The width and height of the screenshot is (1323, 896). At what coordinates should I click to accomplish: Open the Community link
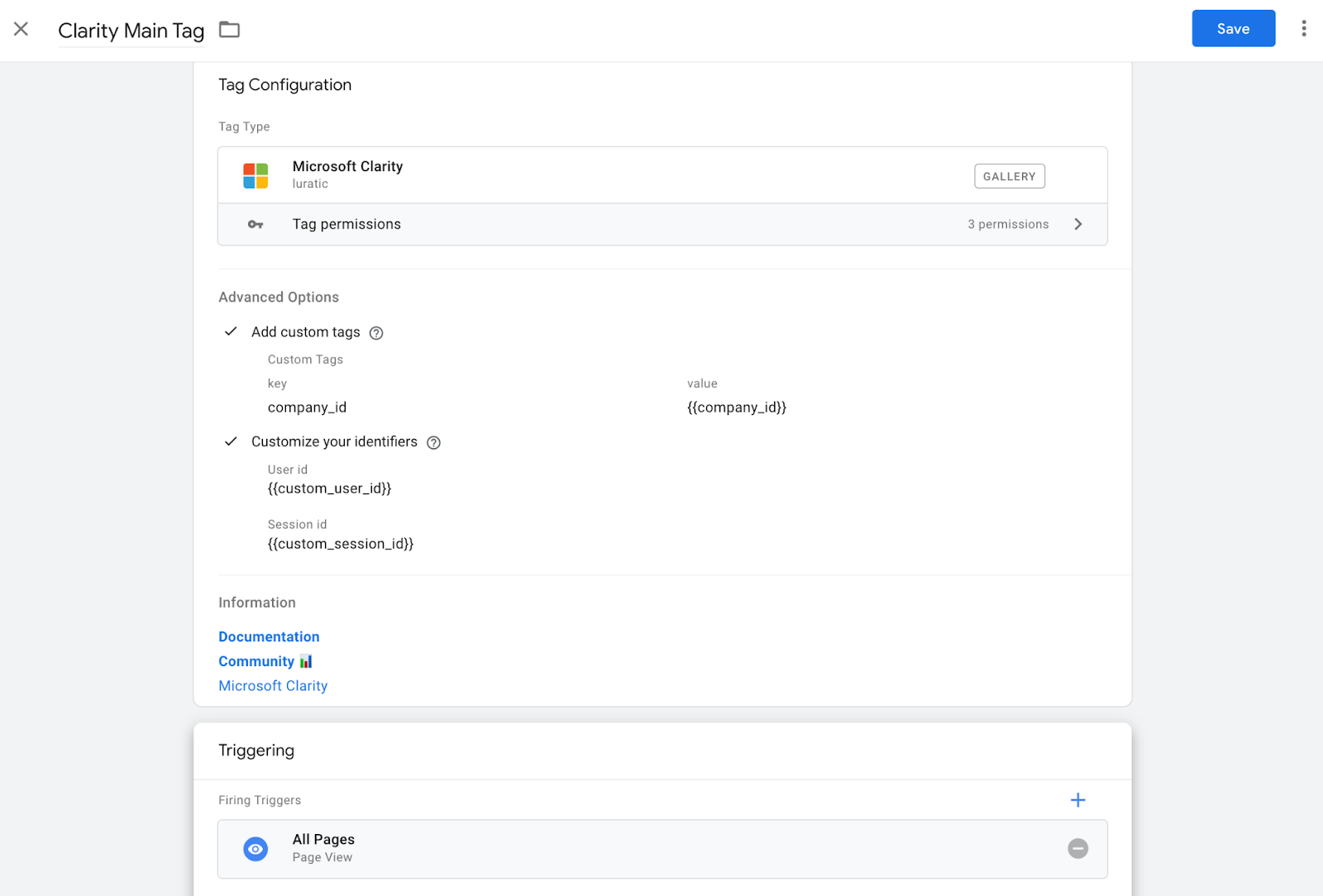pyautogui.click(x=256, y=661)
